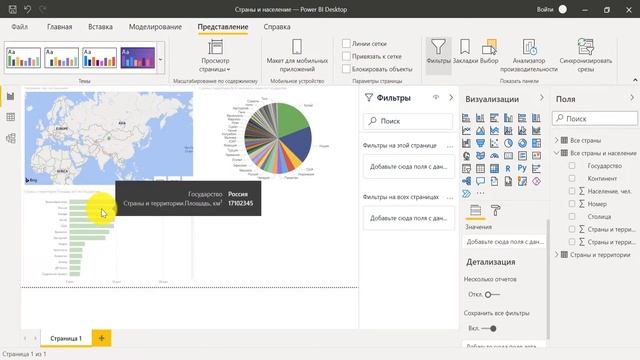
Task: Turn on the Несколько отчетов toggle
Action: tap(491, 294)
